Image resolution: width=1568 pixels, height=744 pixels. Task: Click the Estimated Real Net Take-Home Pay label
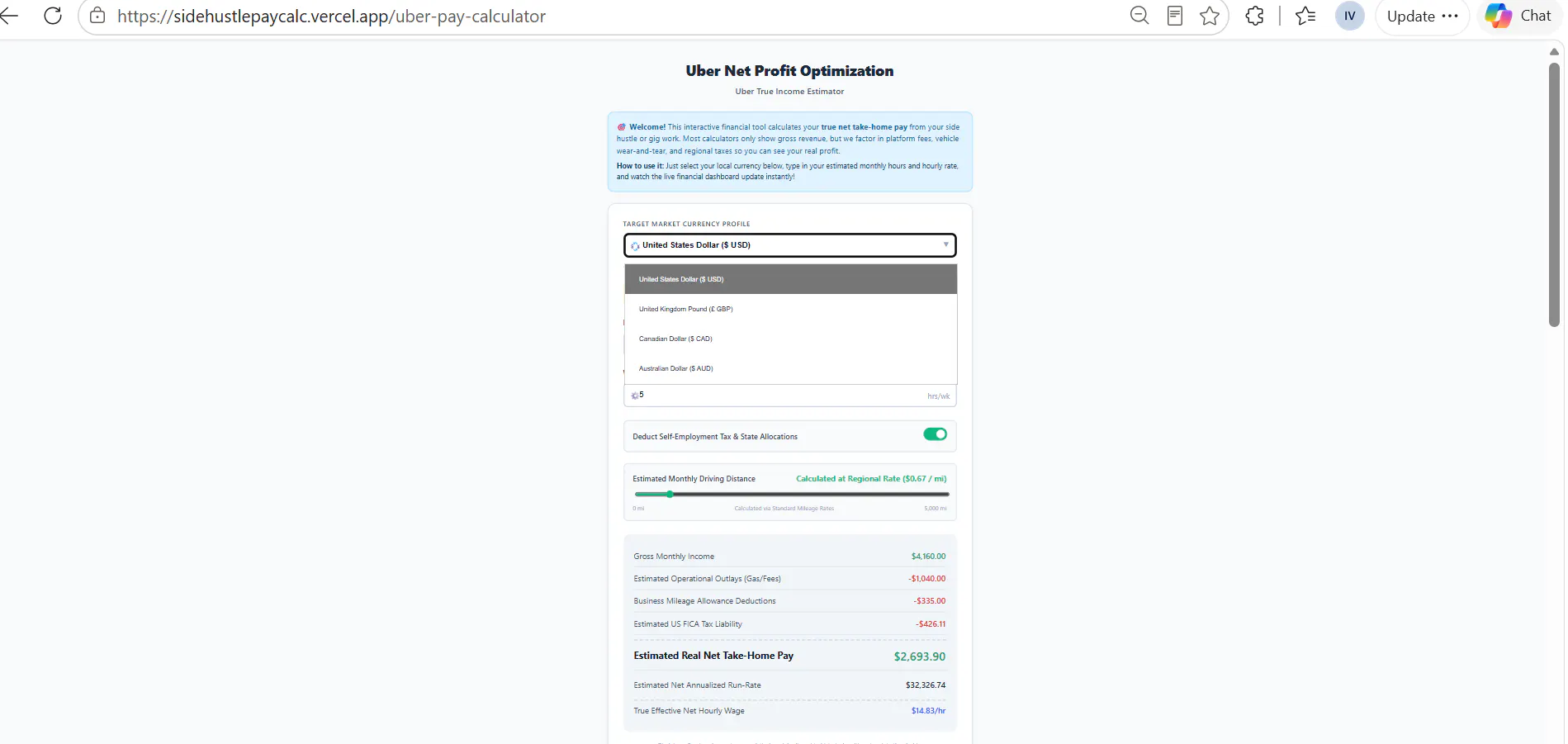click(713, 656)
